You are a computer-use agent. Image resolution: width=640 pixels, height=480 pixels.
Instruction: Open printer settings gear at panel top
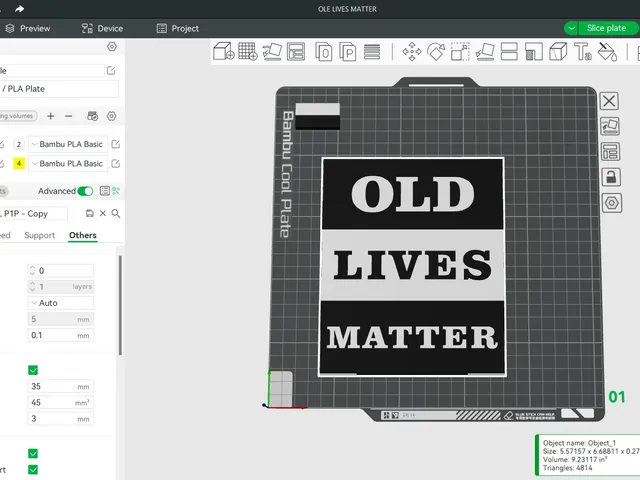point(112,47)
